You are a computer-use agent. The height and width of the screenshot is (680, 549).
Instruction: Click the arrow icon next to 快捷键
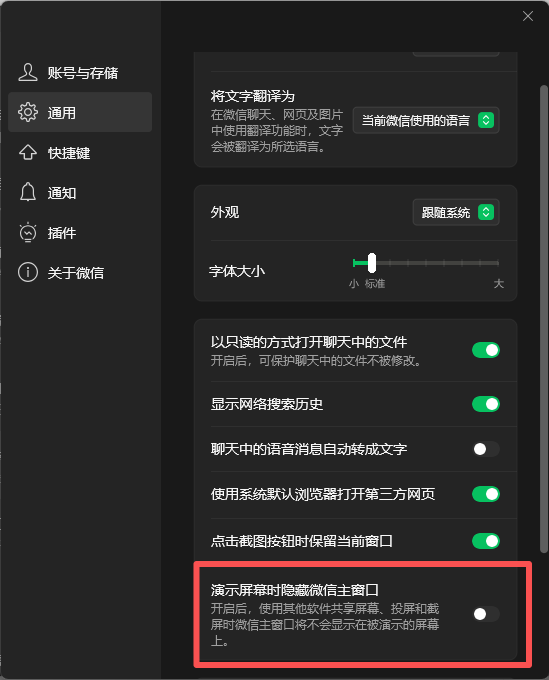pyautogui.click(x=28, y=152)
